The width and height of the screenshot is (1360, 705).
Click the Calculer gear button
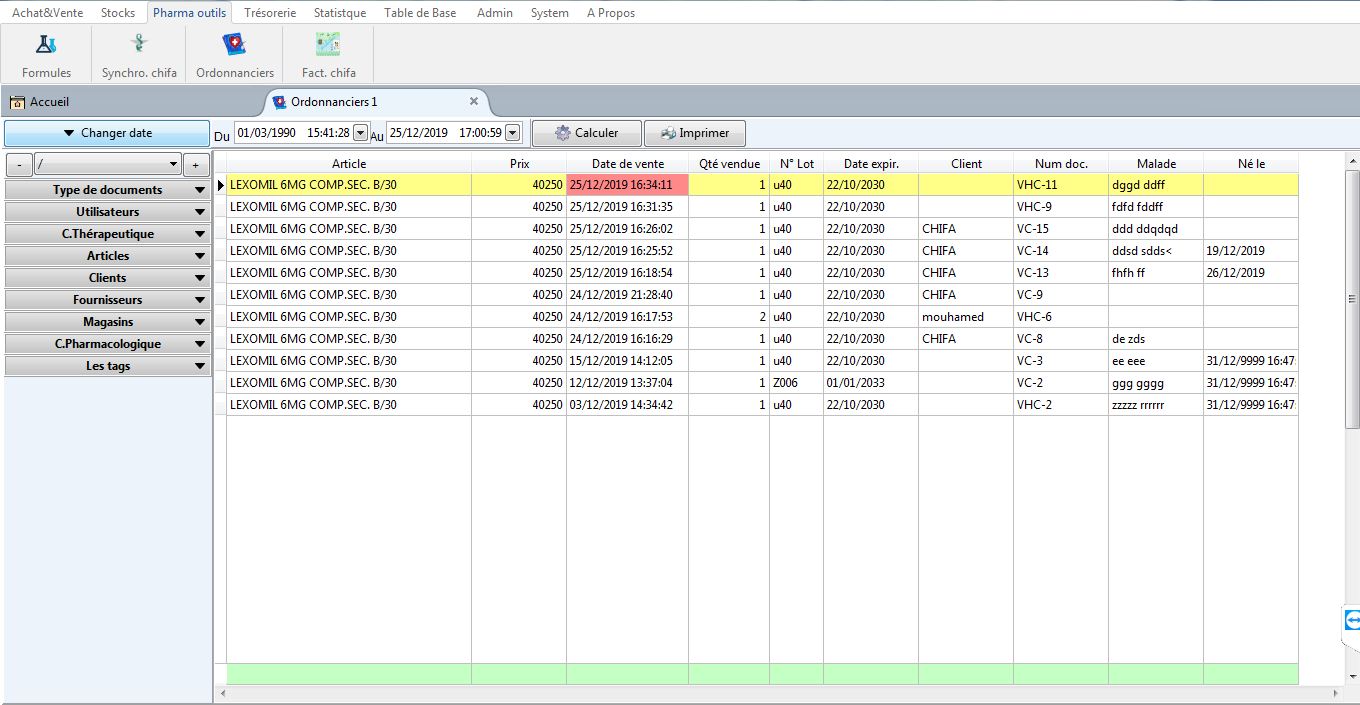587,133
